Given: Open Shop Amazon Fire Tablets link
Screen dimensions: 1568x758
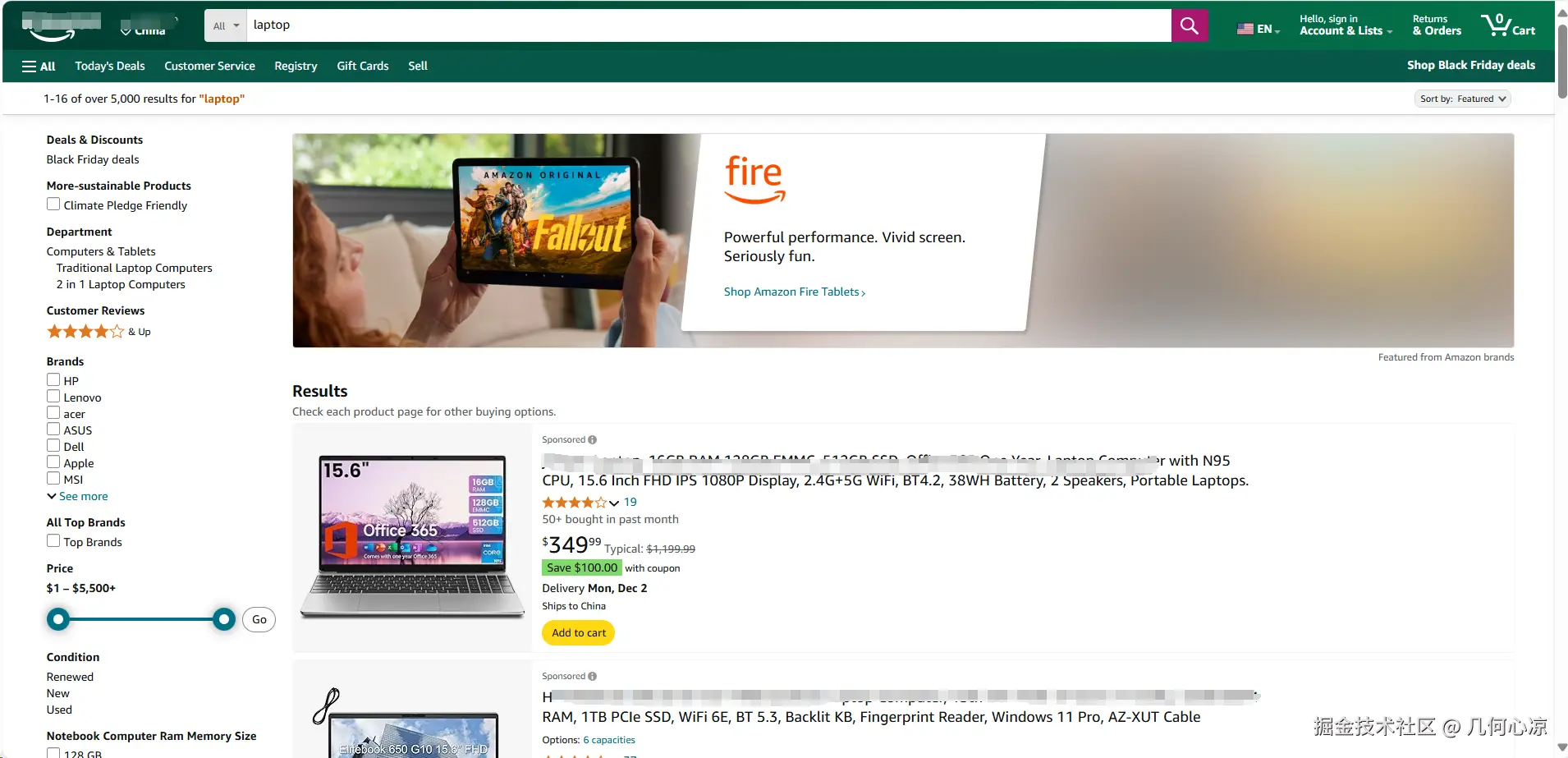Looking at the screenshot, I should pos(794,292).
